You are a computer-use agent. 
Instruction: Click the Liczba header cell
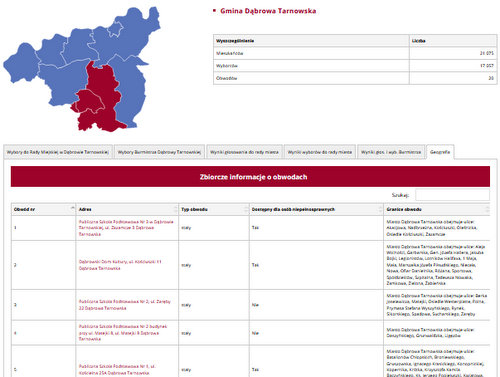[453, 41]
